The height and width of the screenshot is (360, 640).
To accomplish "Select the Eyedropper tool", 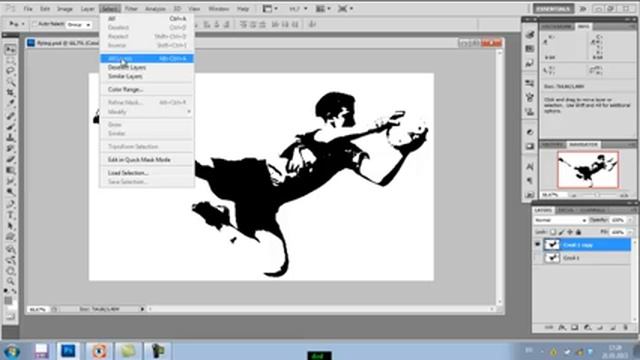I will (10, 103).
